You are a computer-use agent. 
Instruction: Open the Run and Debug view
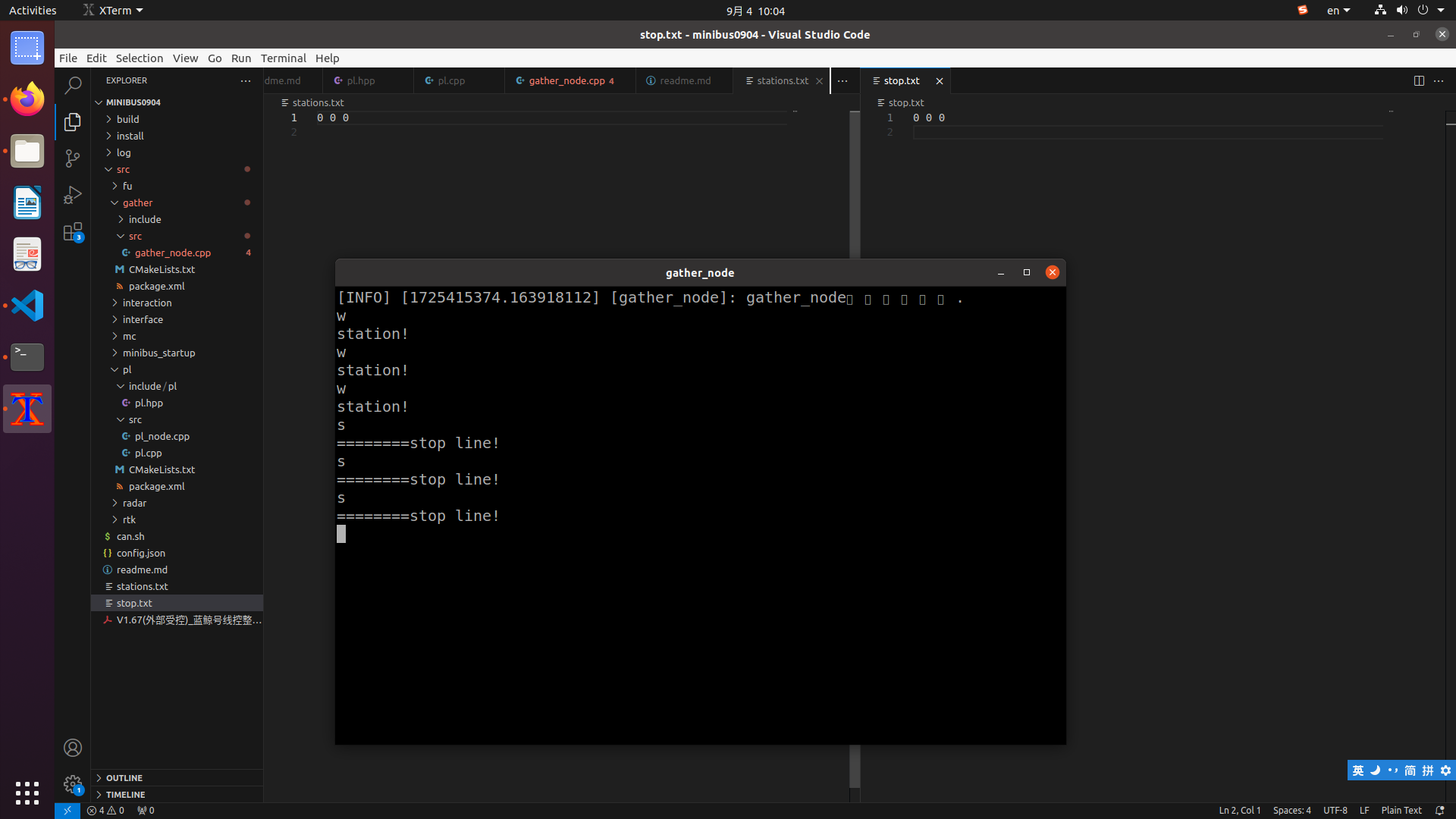click(73, 195)
